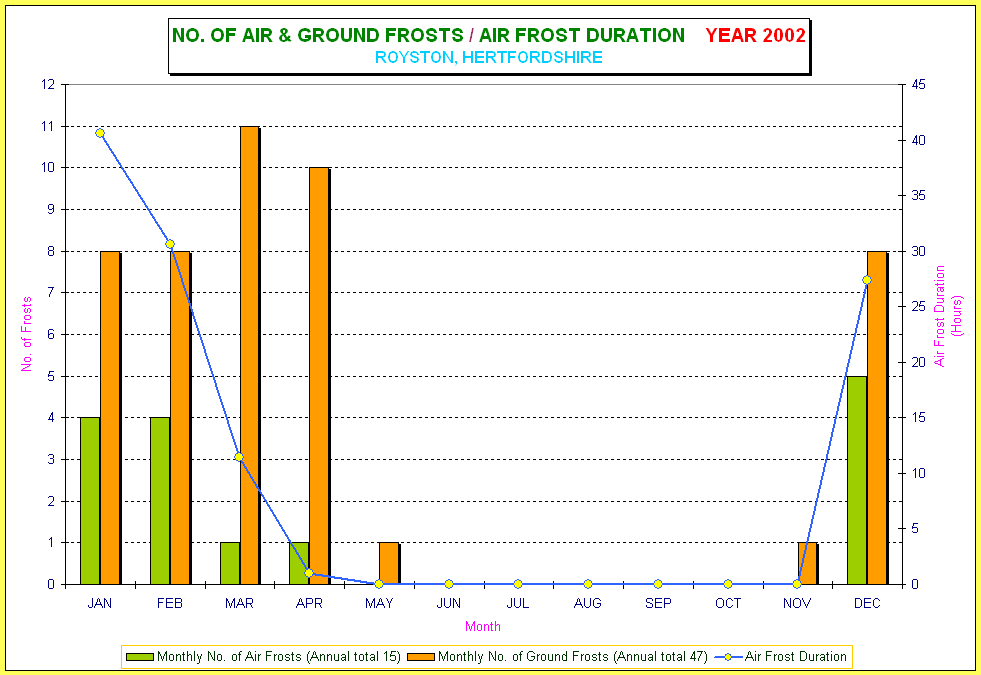
Task: Select the December green air frosts bar
Action: coord(857,480)
